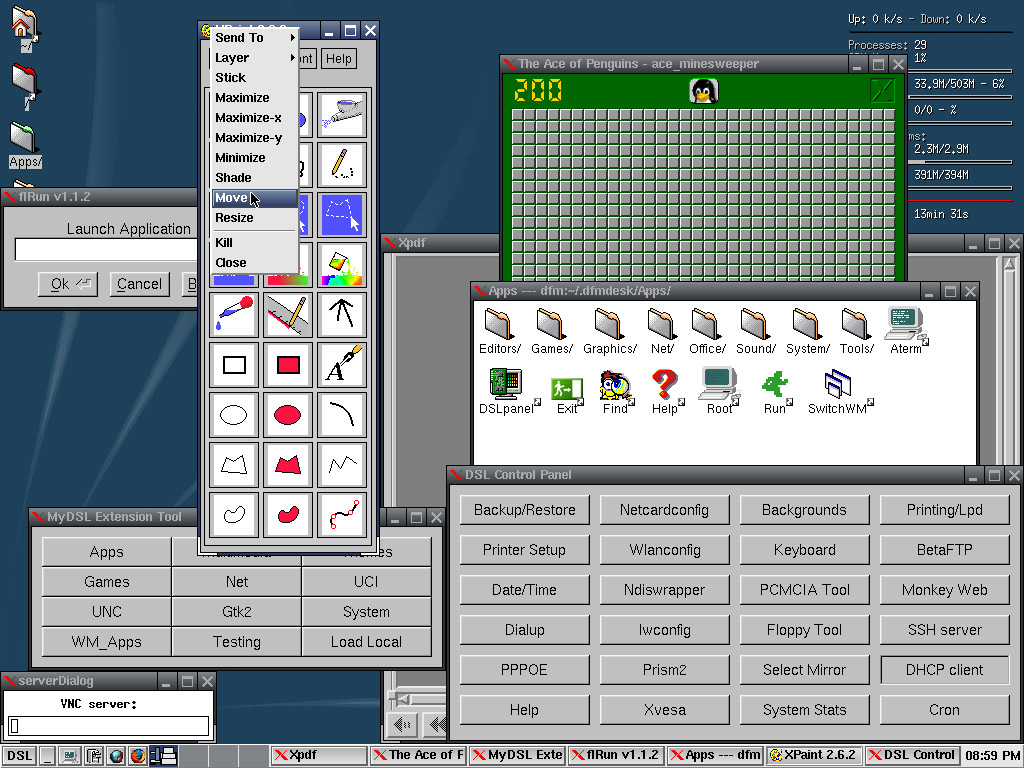The image size is (1024, 768).
Task: Select the empty rectangle tool
Action: coord(234,364)
